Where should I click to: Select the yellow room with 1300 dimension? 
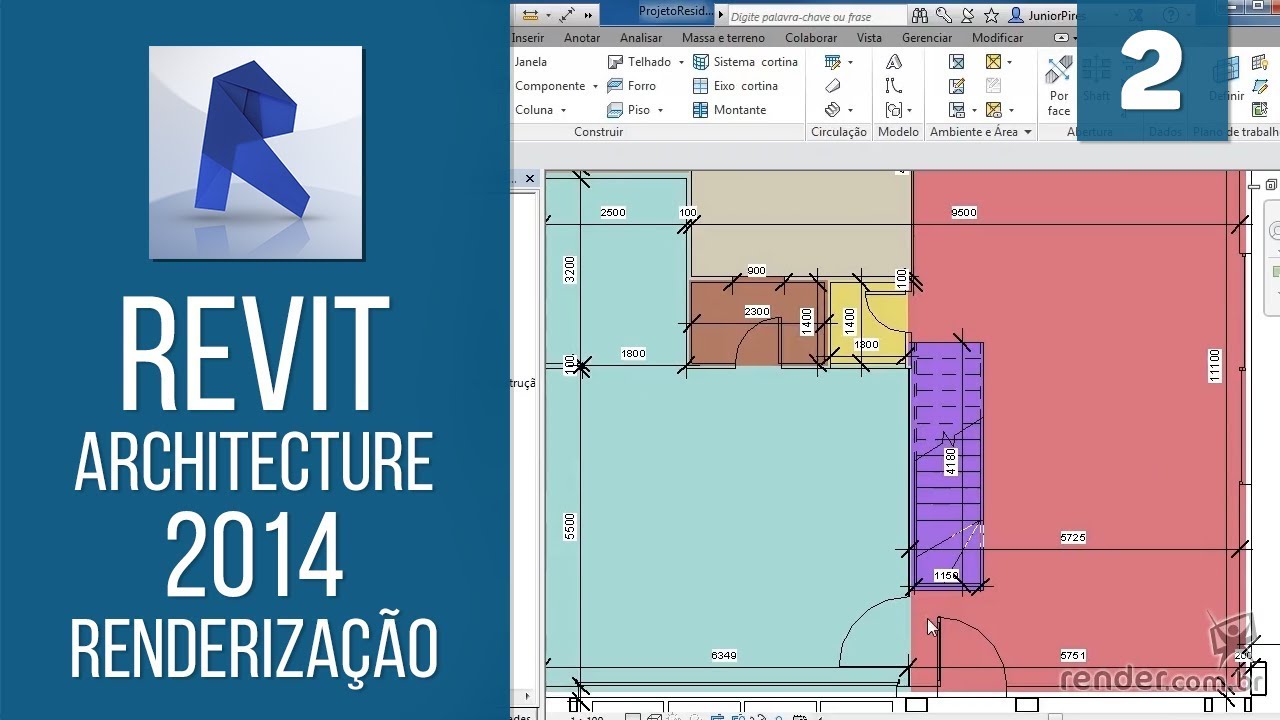pos(869,325)
